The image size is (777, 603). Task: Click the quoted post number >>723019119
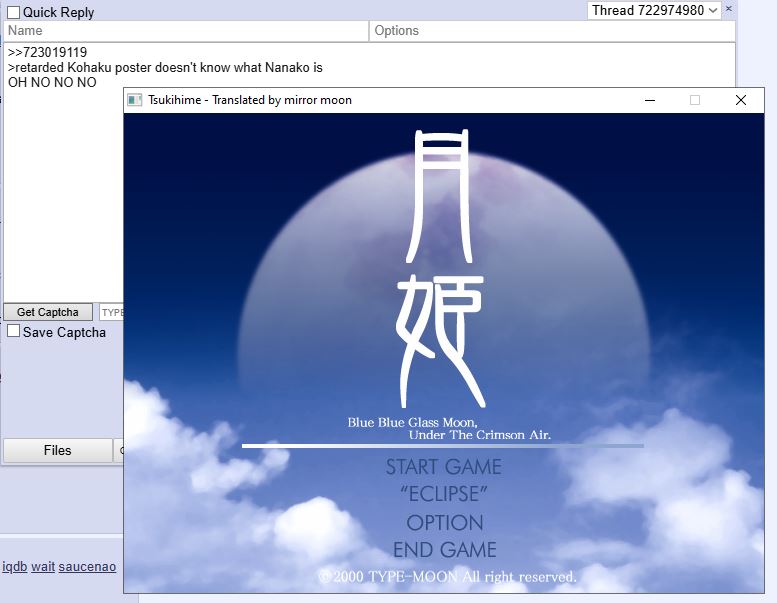48,52
